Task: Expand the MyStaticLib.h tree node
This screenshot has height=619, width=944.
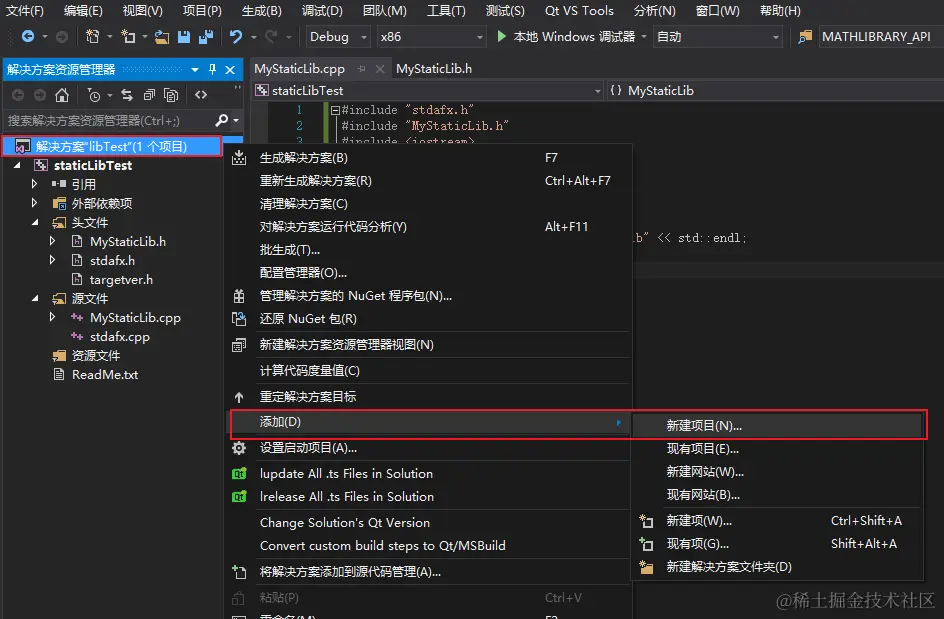Action: click(52, 241)
